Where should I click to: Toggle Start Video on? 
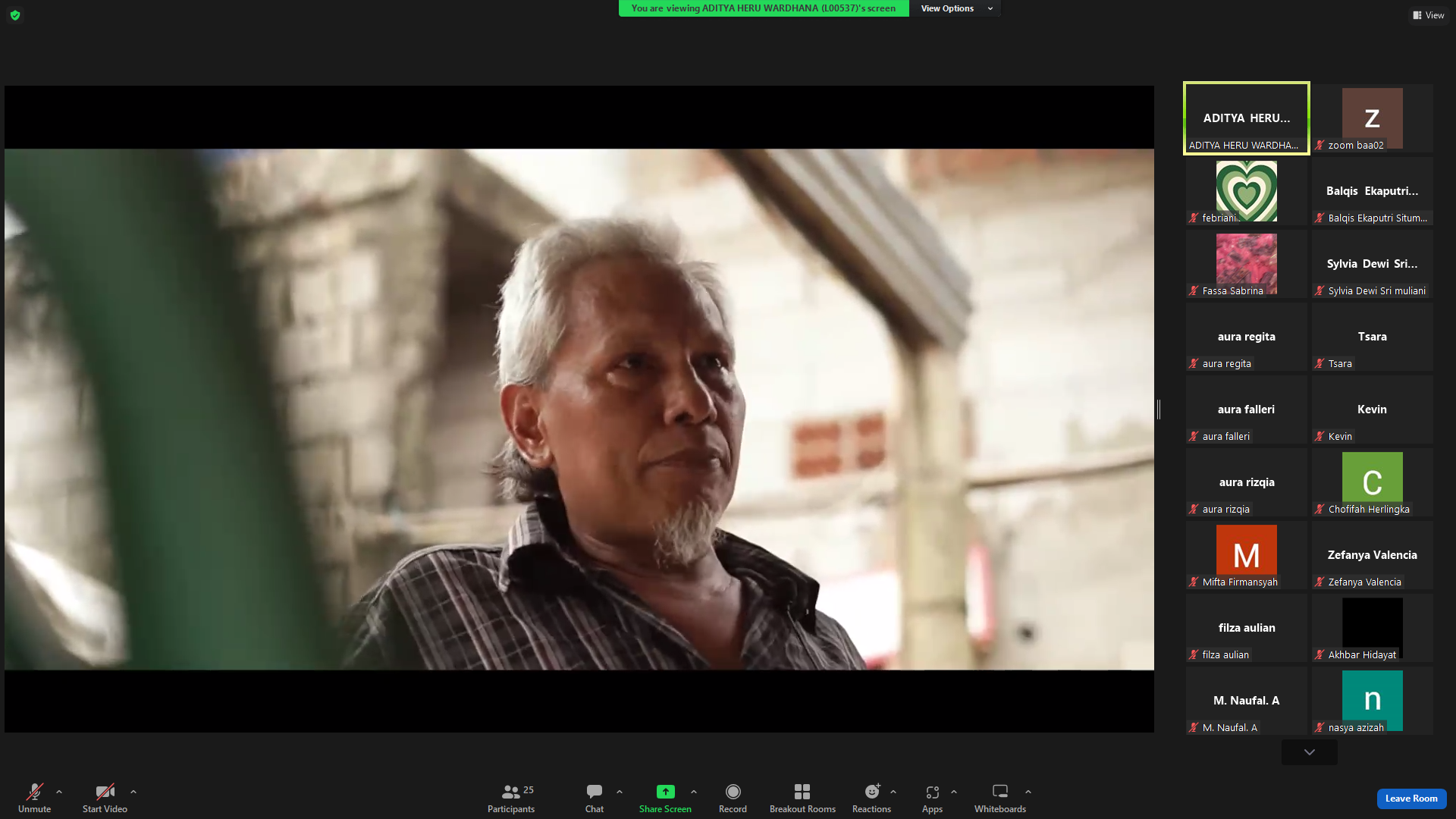tap(105, 799)
